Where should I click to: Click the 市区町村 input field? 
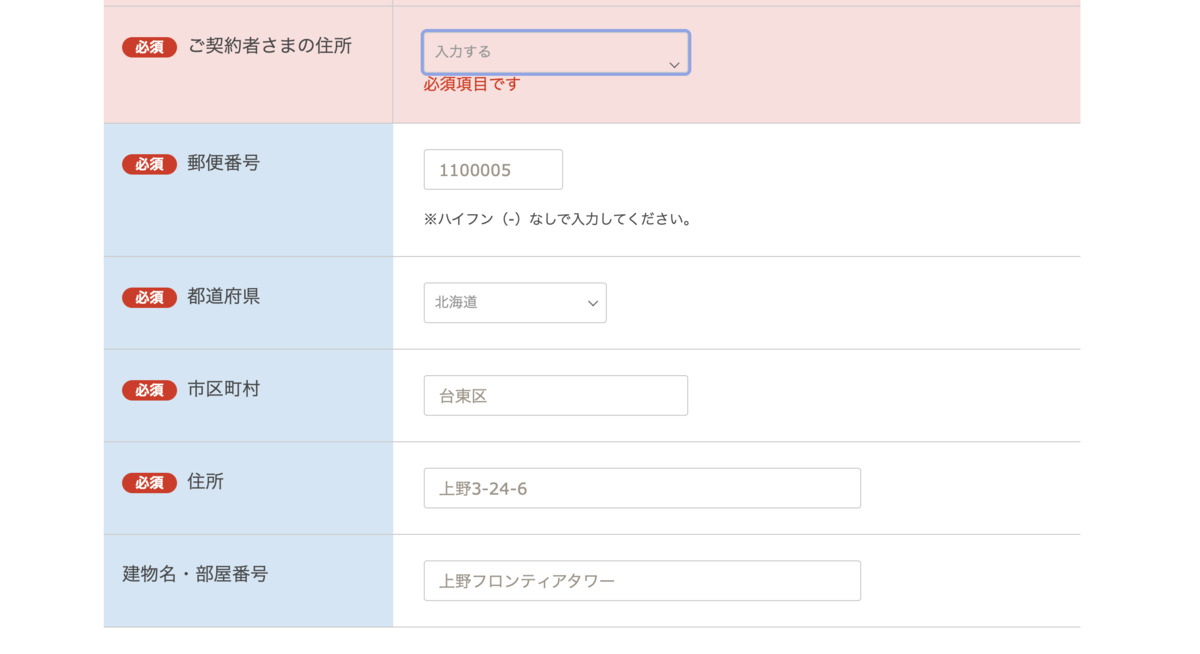[x=556, y=396]
